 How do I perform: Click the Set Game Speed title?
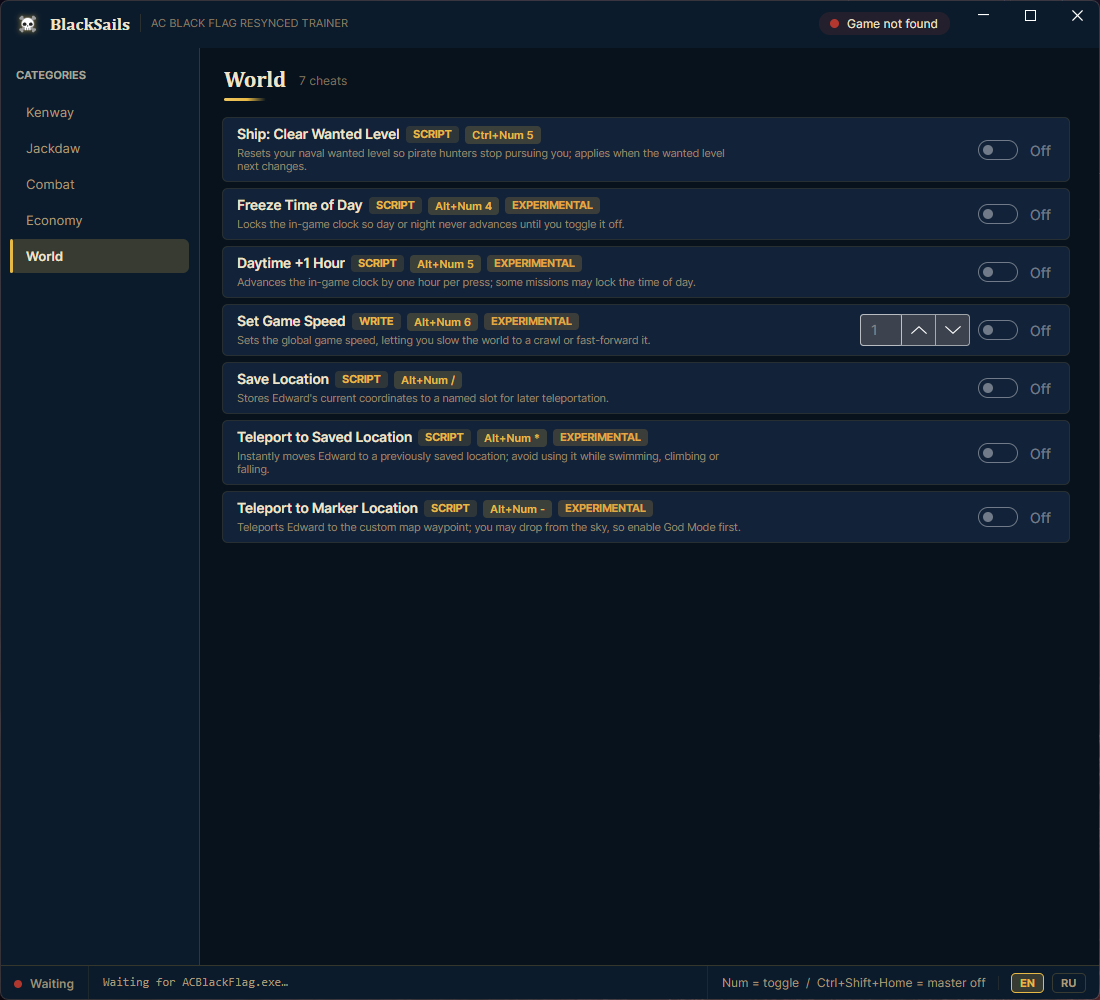[x=291, y=321]
